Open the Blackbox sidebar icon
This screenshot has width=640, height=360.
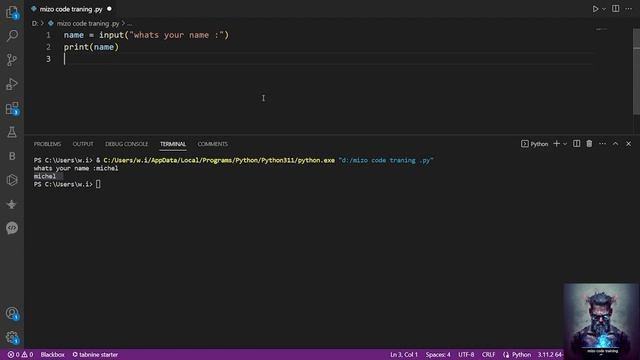click(12, 156)
